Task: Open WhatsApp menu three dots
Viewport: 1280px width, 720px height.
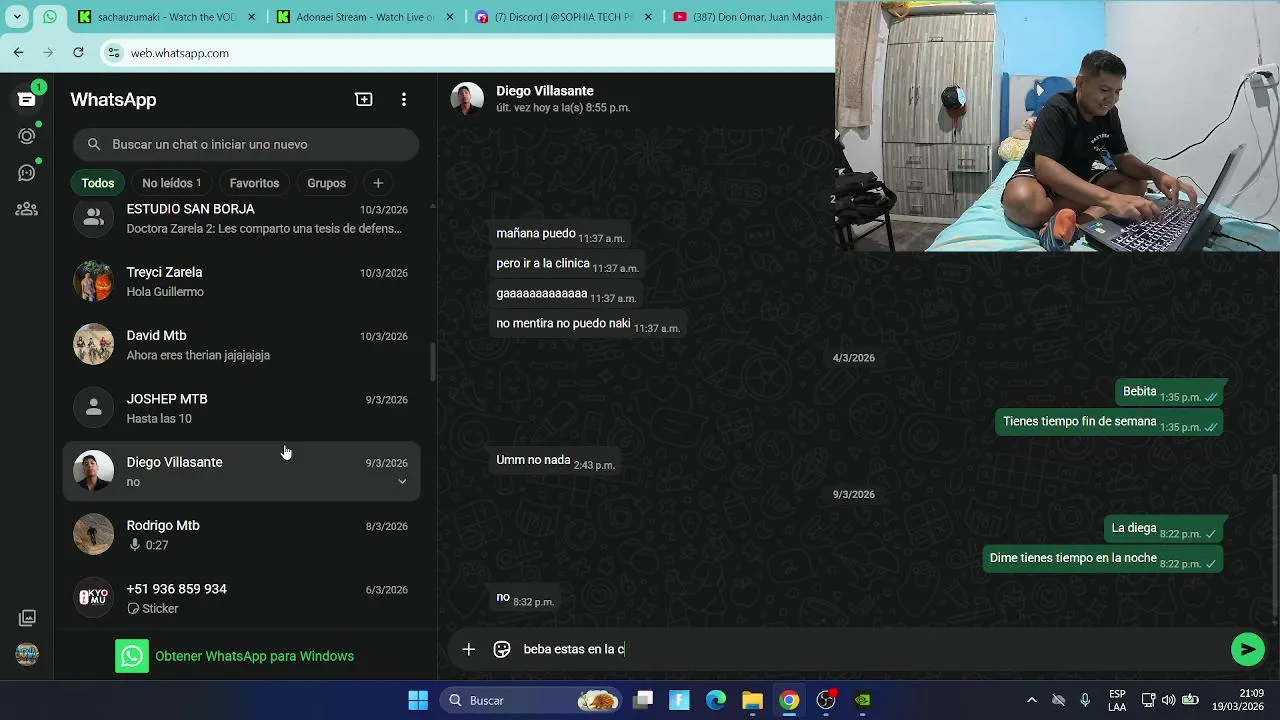Action: (x=404, y=100)
